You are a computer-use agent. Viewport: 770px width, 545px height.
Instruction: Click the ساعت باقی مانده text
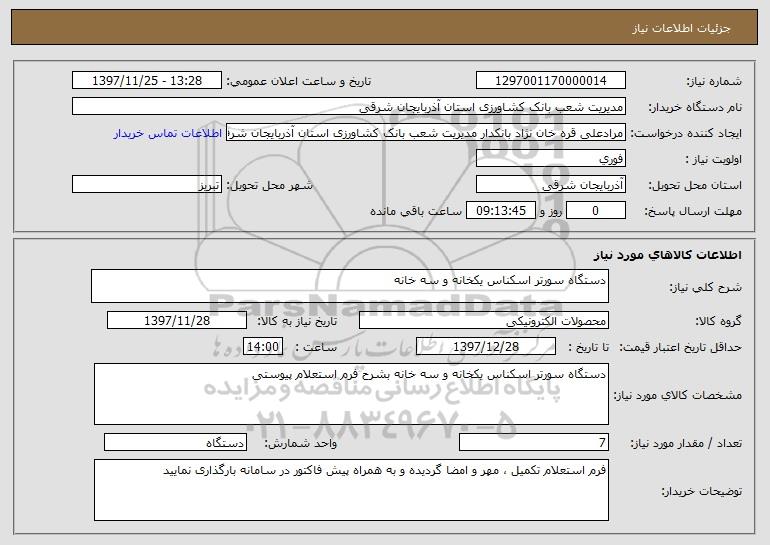pyautogui.click(x=416, y=211)
